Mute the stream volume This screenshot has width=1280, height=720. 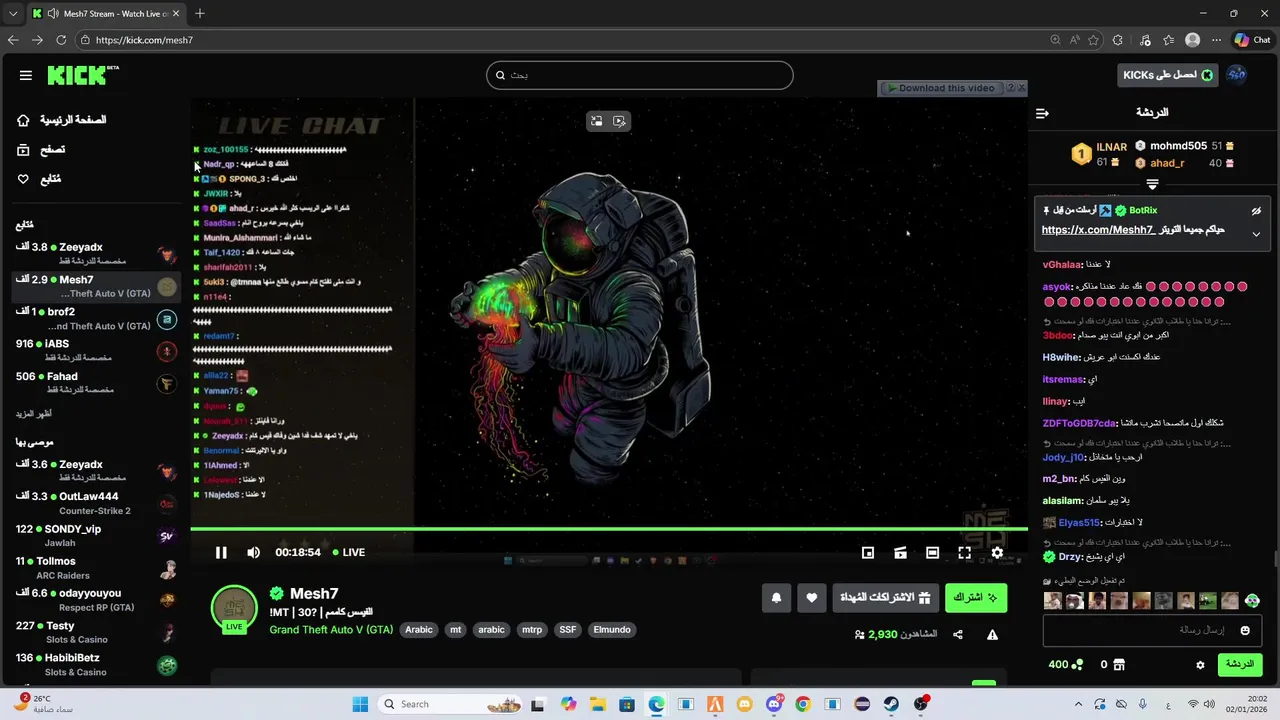(253, 552)
